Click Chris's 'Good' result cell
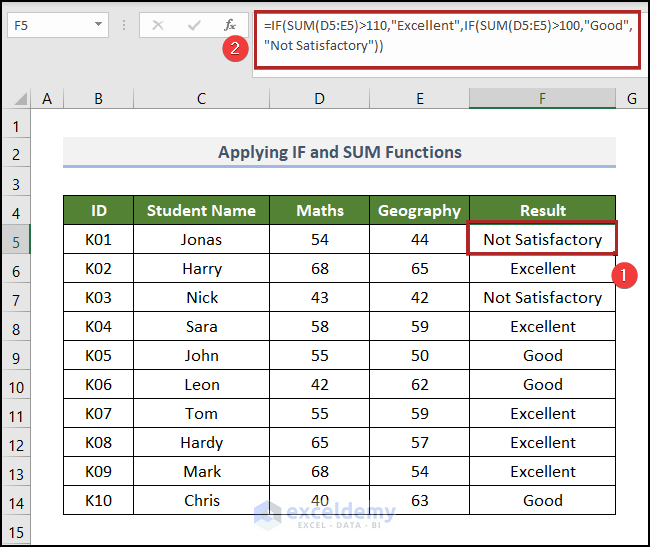This screenshot has height=547, width=650. (542, 501)
